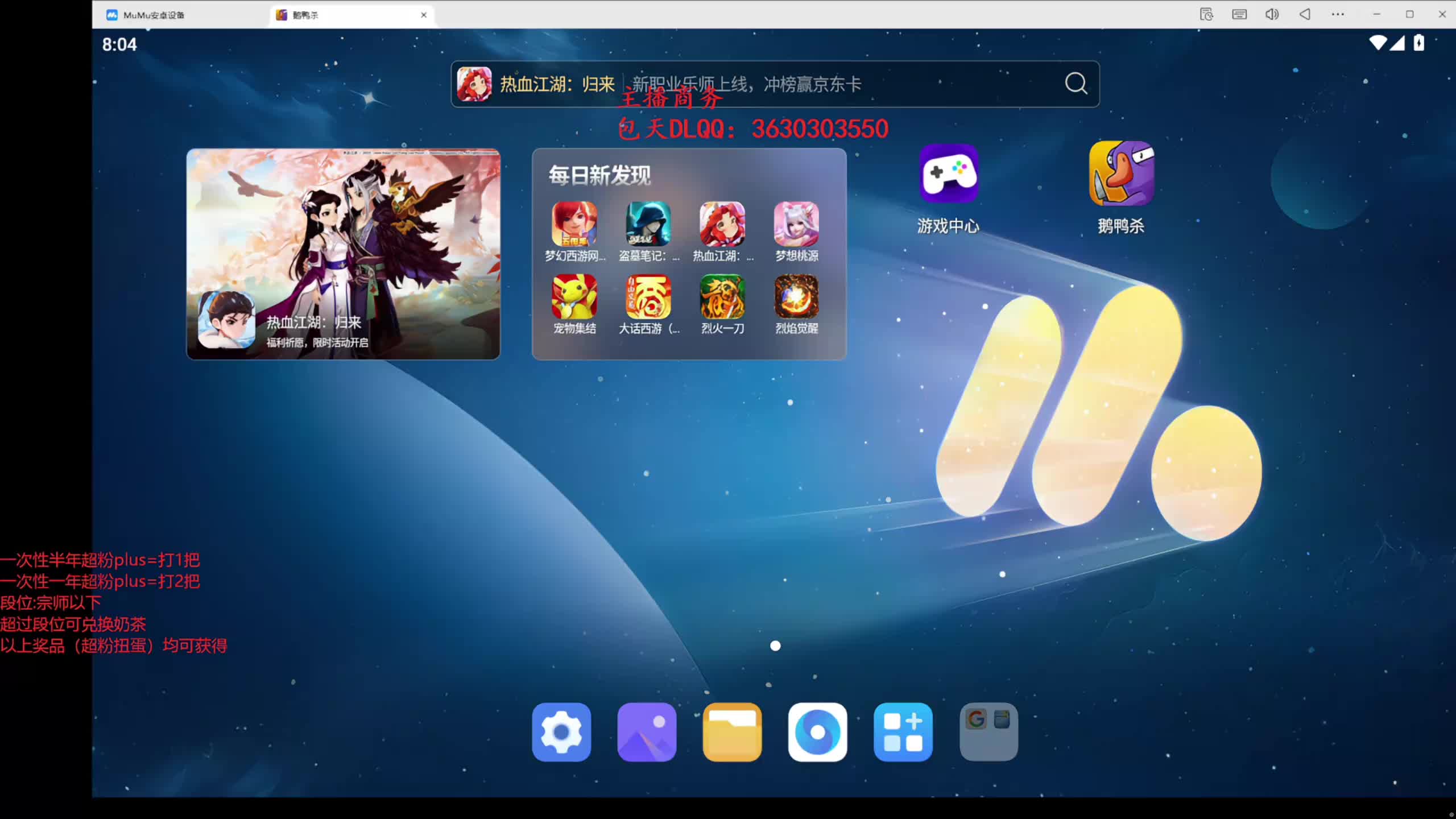Image resolution: width=1456 pixels, height=819 pixels.
Task: Select 宠物集结 Pikachu game icon
Action: [x=574, y=297]
